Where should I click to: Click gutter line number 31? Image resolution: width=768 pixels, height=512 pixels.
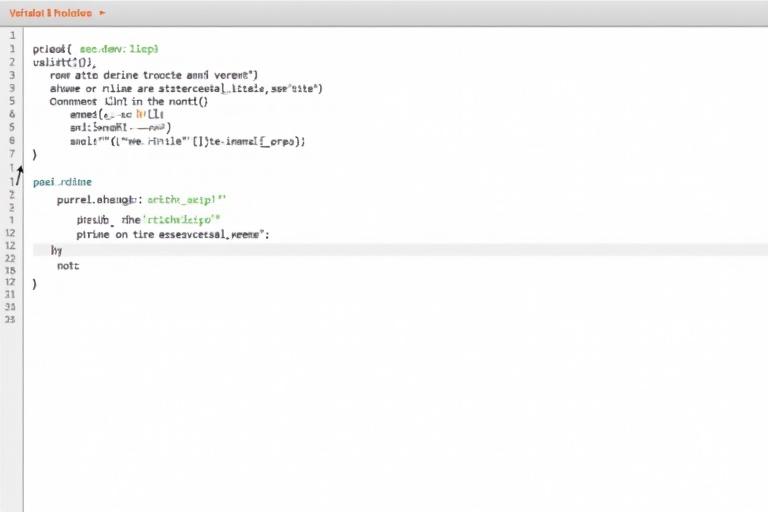(x=10, y=307)
